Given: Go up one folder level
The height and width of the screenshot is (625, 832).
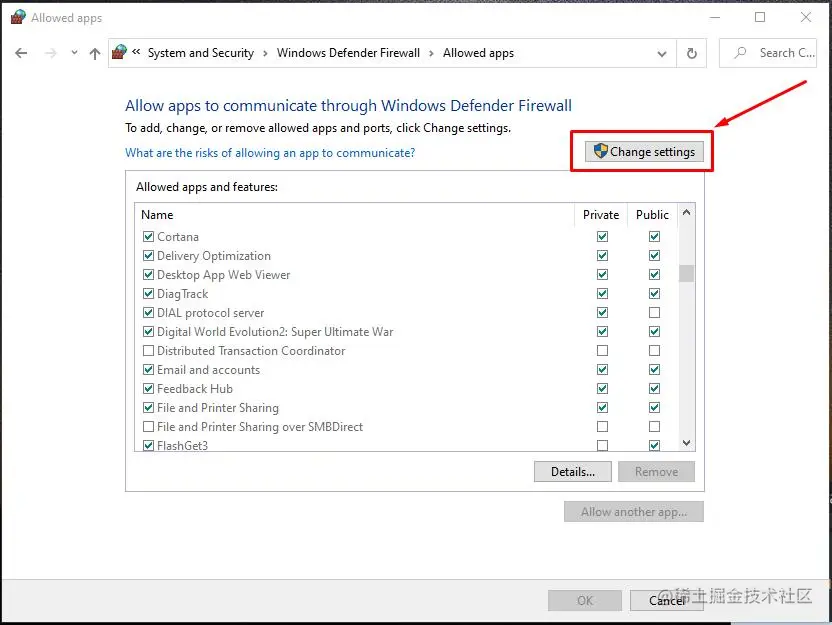Looking at the screenshot, I should [x=95, y=53].
